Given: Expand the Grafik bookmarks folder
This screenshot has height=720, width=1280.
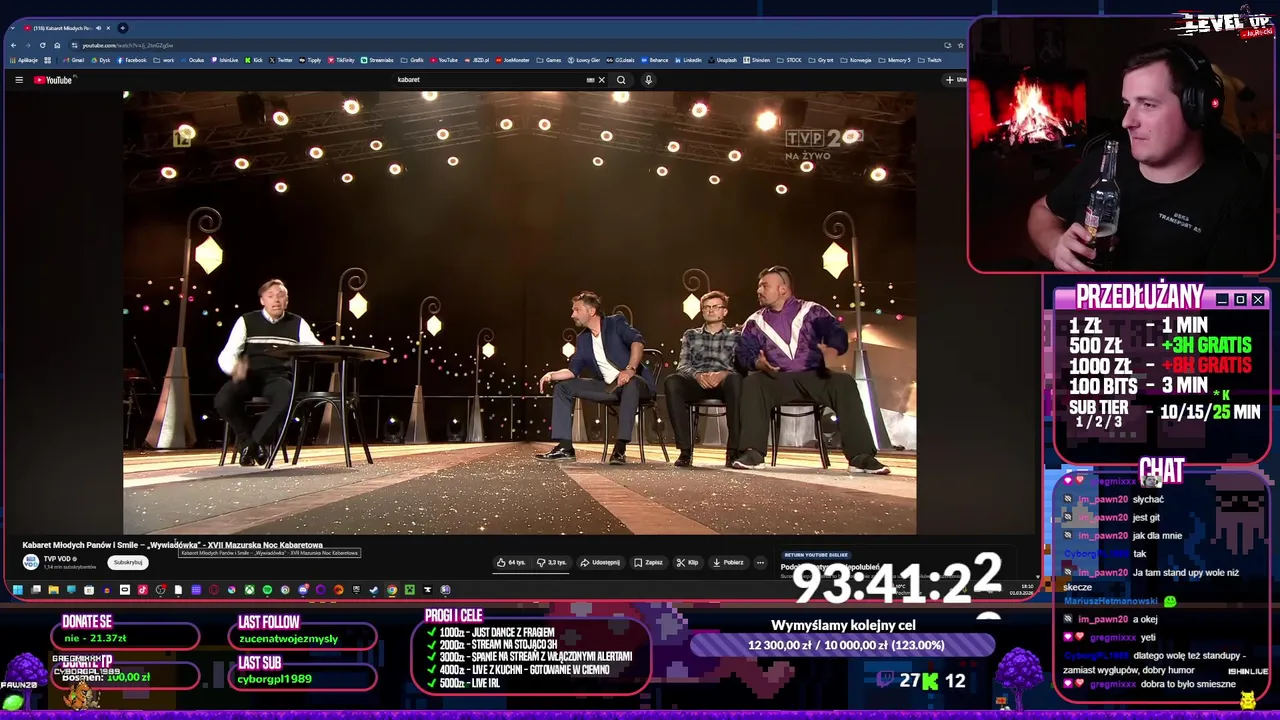Looking at the screenshot, I should click(411, 60).
